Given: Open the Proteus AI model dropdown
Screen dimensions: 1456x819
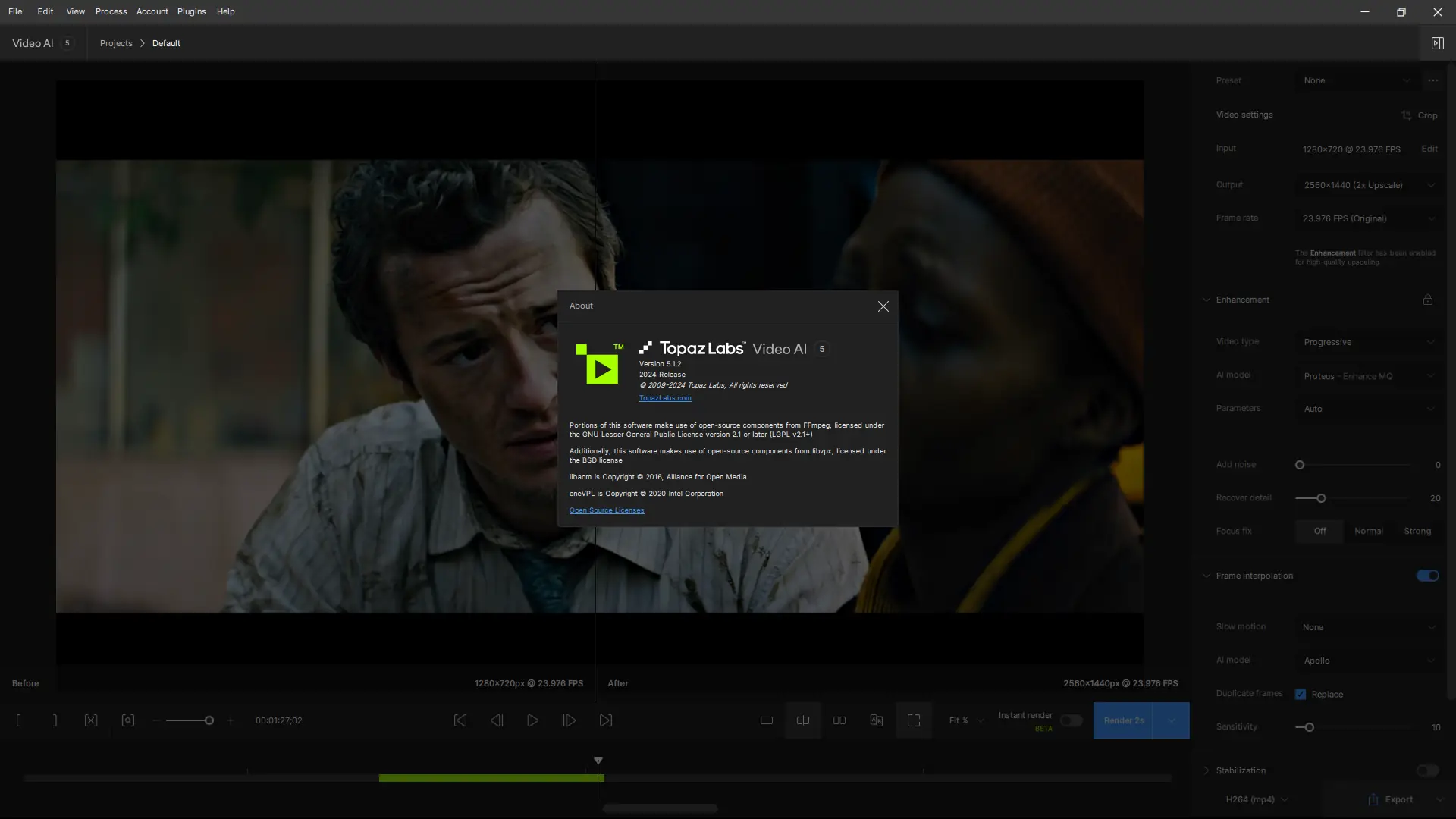Looking at the screenshot, I should [1368, 376].
